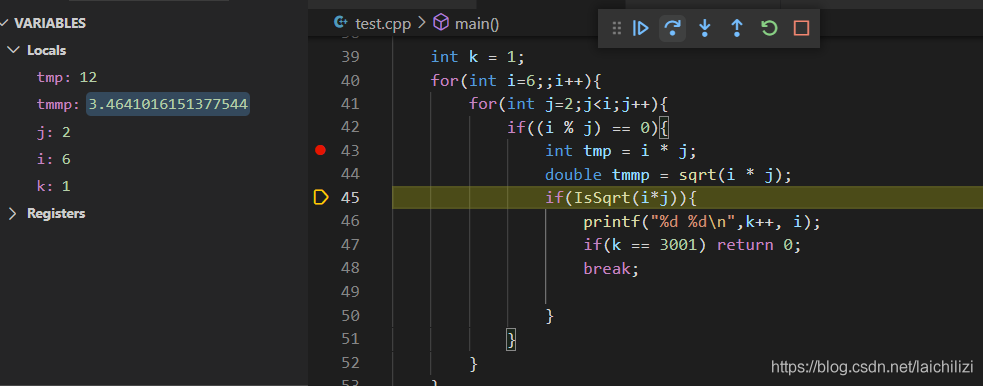Click the Step Into arrow icon
Viewport: 983px width, 386px height.
coord(705,28)
